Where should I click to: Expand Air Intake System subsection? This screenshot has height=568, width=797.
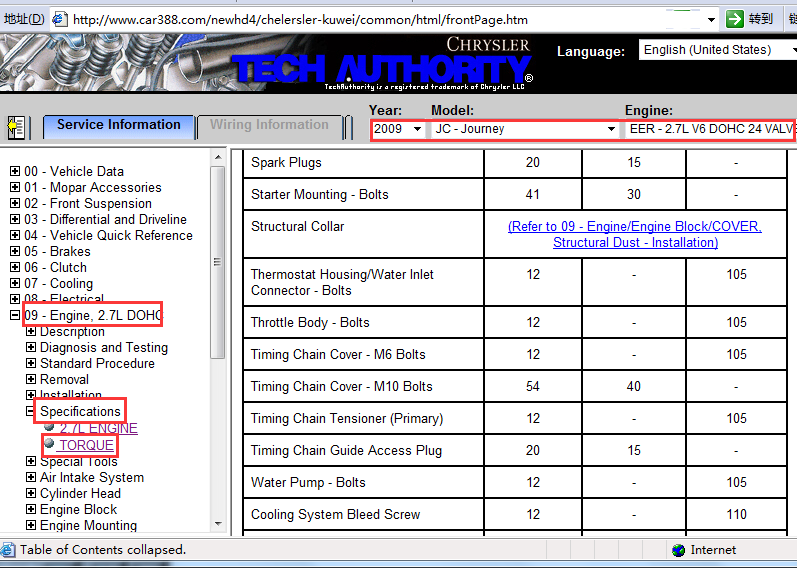click(31, 477)
